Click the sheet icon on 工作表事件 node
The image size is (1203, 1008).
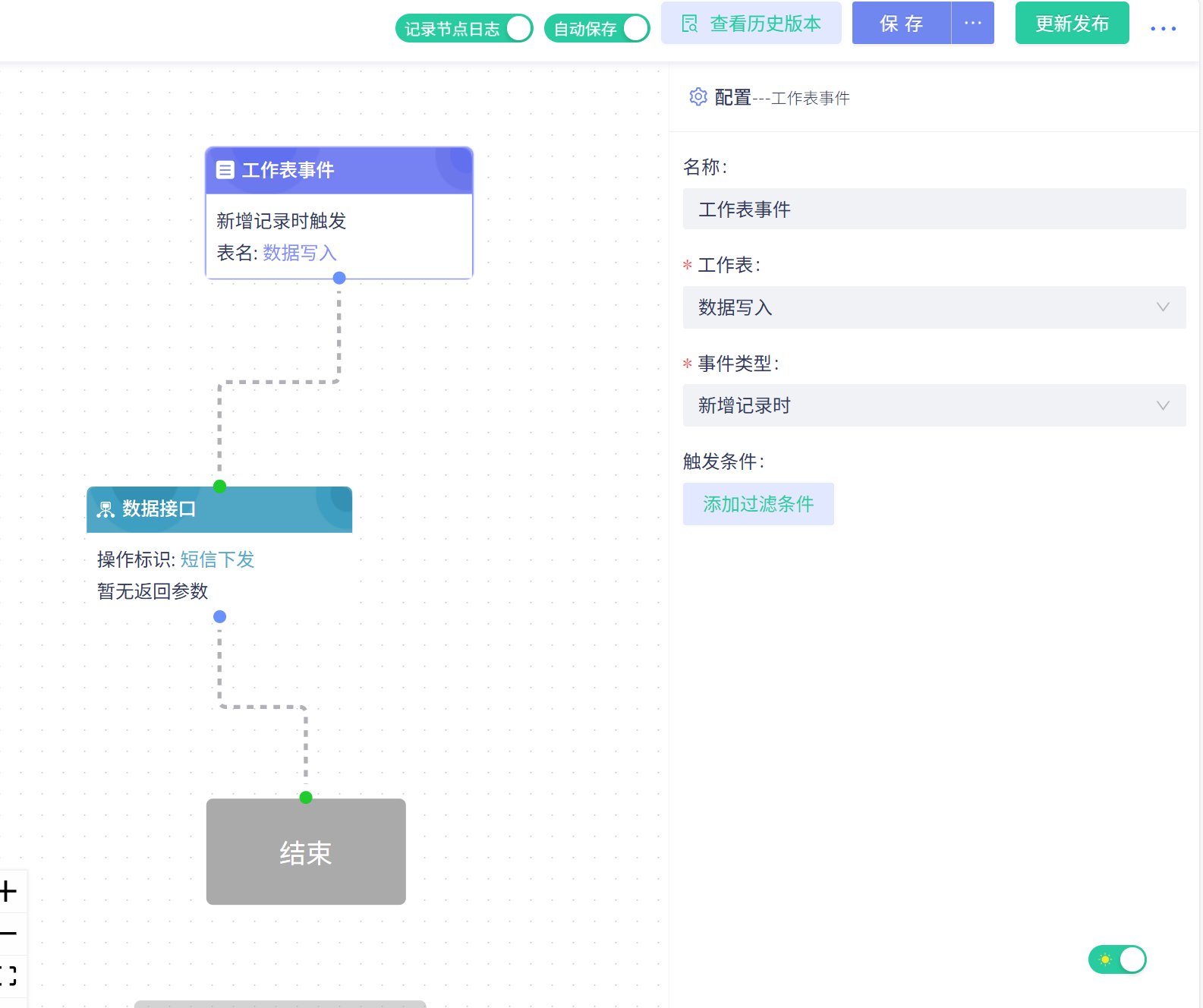pyautogui.click(x=225, y=170)
